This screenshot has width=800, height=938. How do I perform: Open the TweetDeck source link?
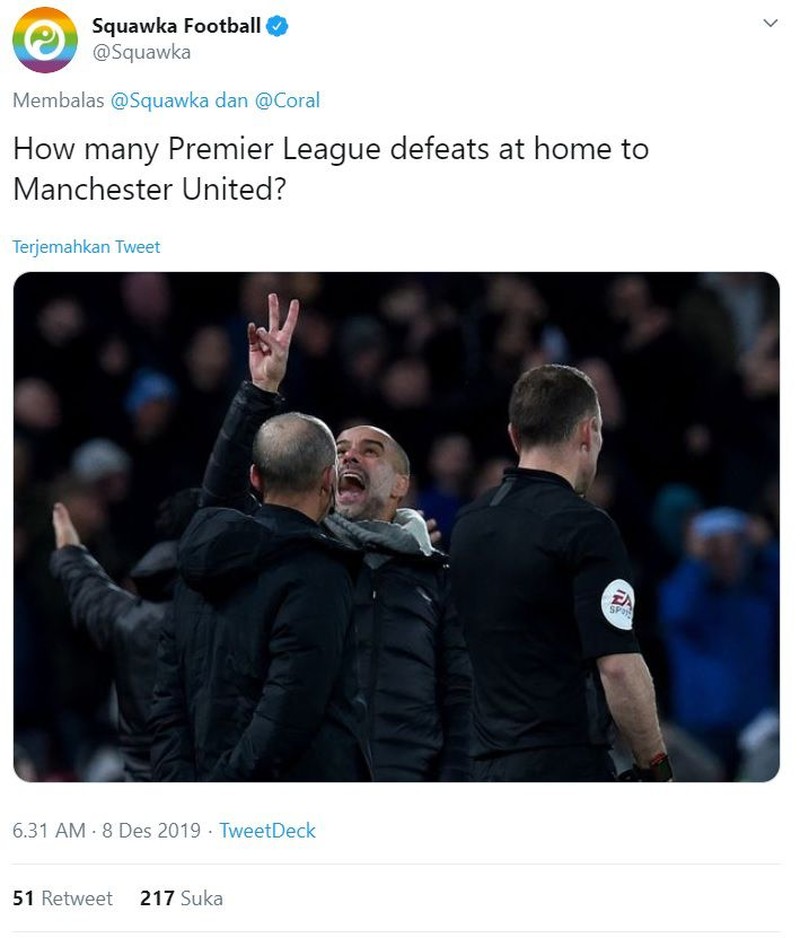click(267, 830)
